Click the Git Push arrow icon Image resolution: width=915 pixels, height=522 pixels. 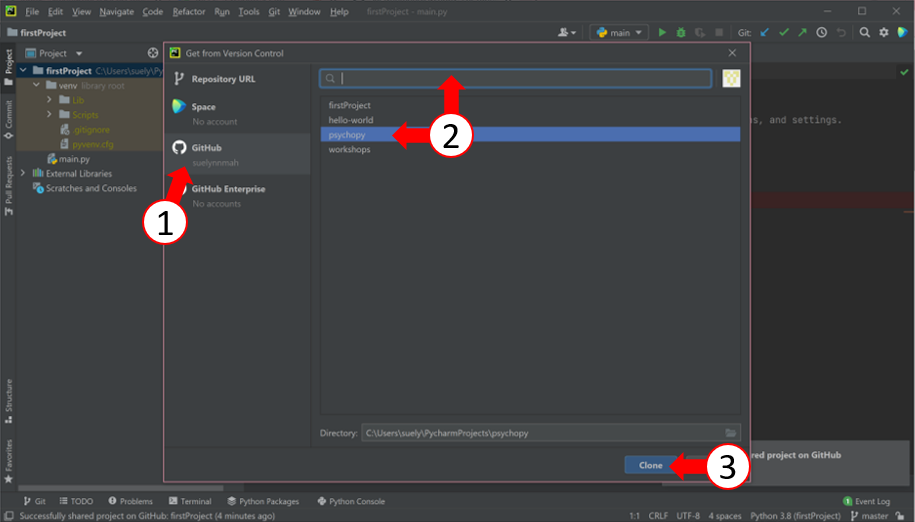tap(802, 32)
